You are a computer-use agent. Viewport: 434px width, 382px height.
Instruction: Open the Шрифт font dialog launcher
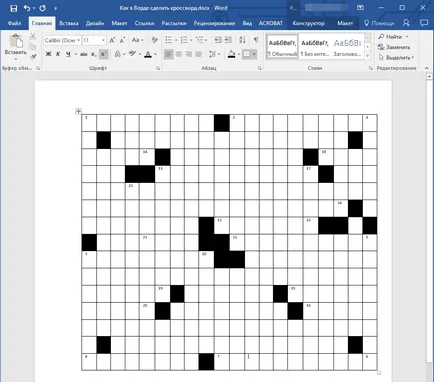157,68
